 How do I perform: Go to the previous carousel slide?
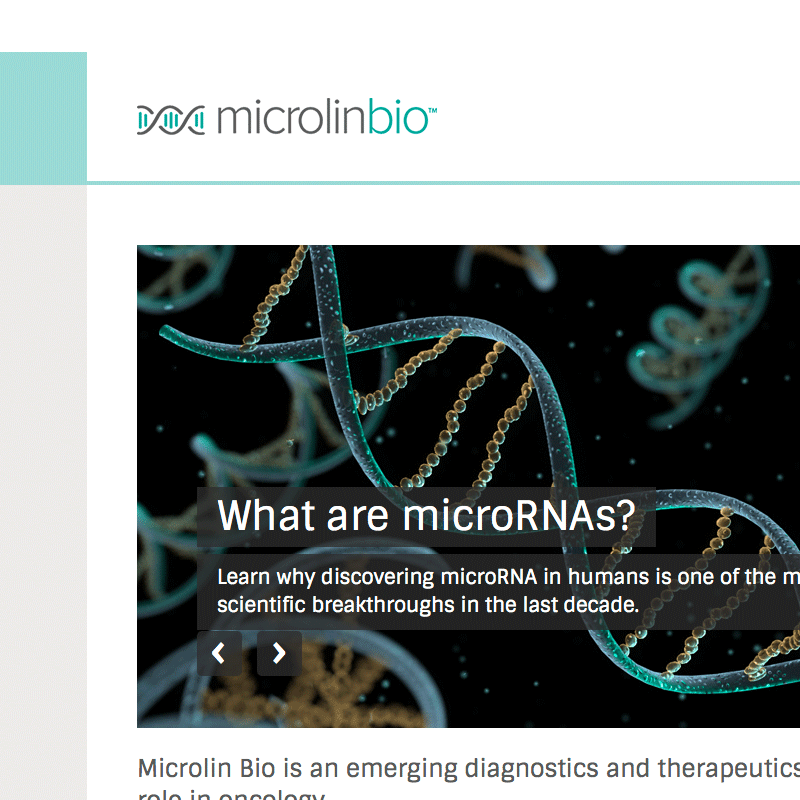(x=219, y=654)
